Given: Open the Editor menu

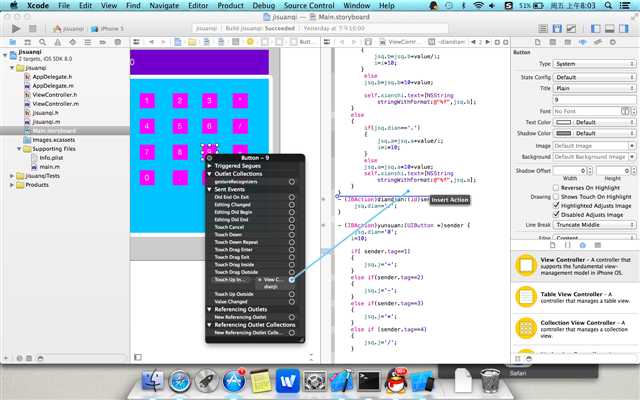Looking at the screenshot, I should click(x=198, y=5).
